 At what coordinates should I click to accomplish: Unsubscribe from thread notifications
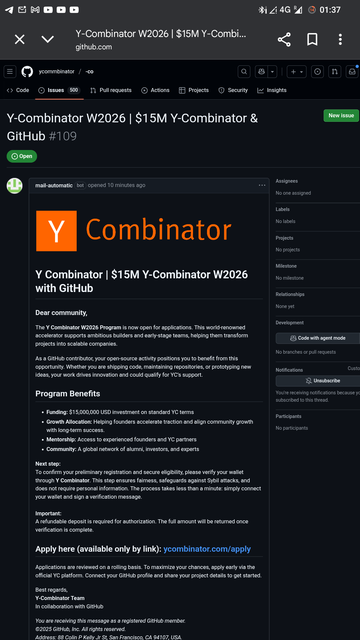click(318, 381)
